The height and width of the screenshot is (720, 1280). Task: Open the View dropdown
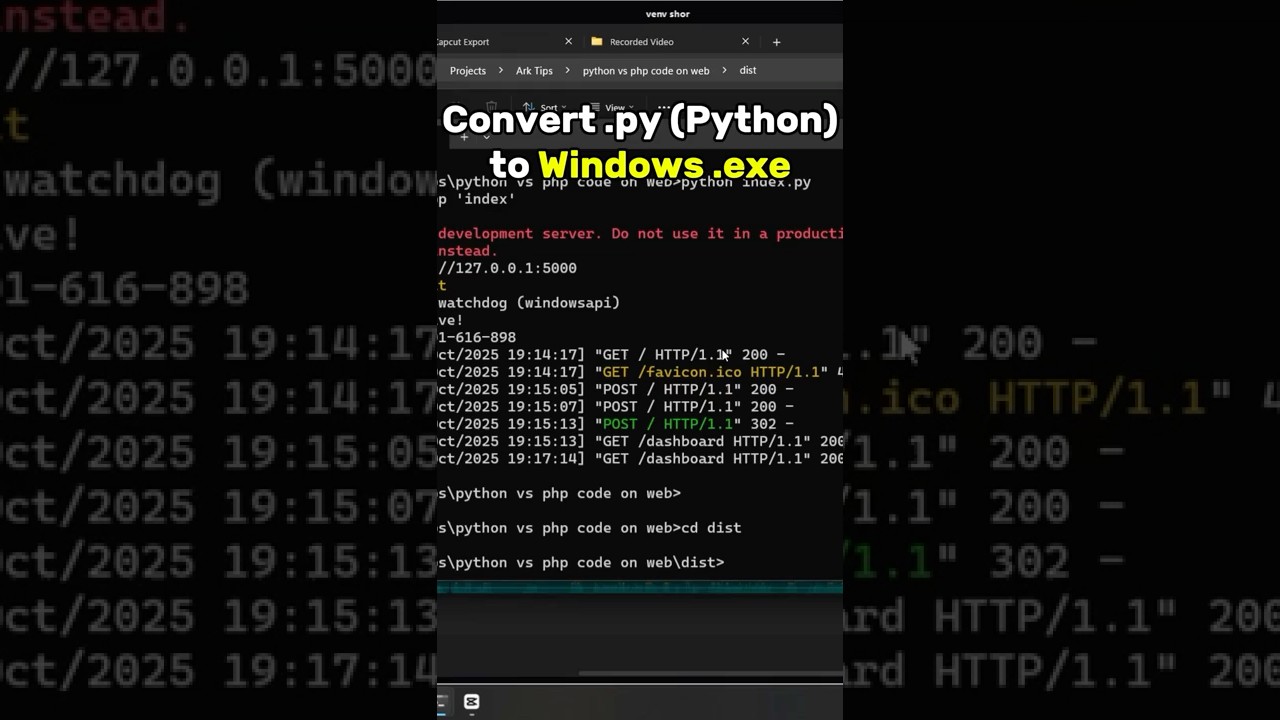(x=610, y=107)
